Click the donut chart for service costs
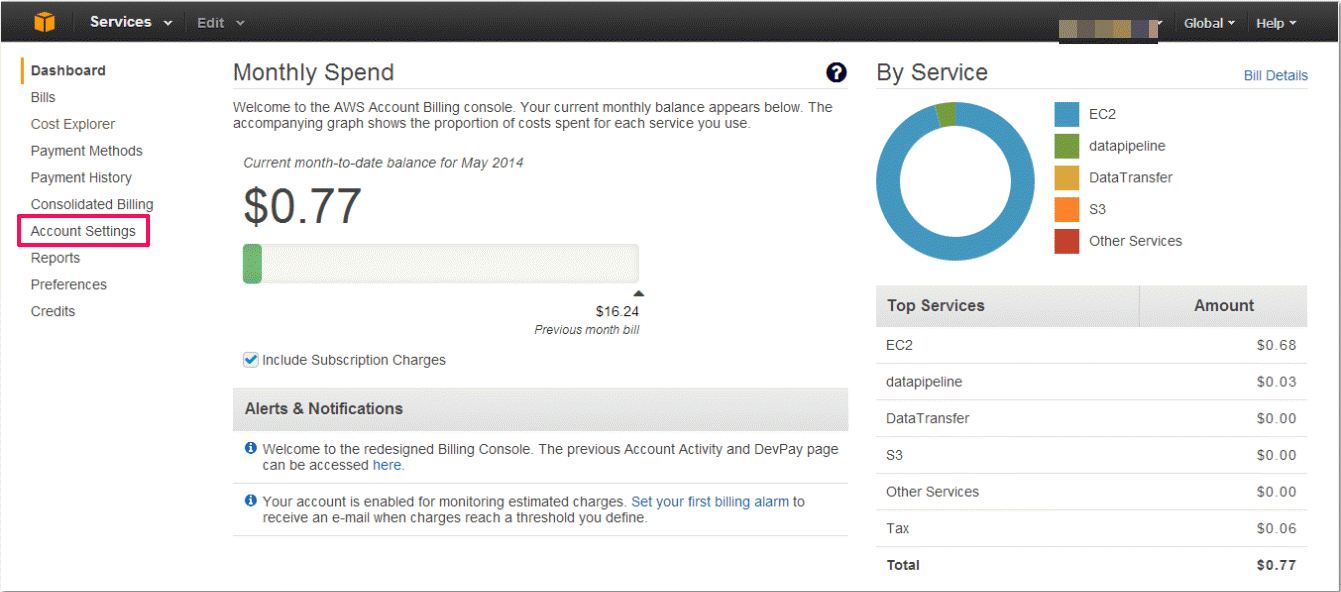Image resolution: width=1341 pixels, height=592 pixels. click(956, 181)
